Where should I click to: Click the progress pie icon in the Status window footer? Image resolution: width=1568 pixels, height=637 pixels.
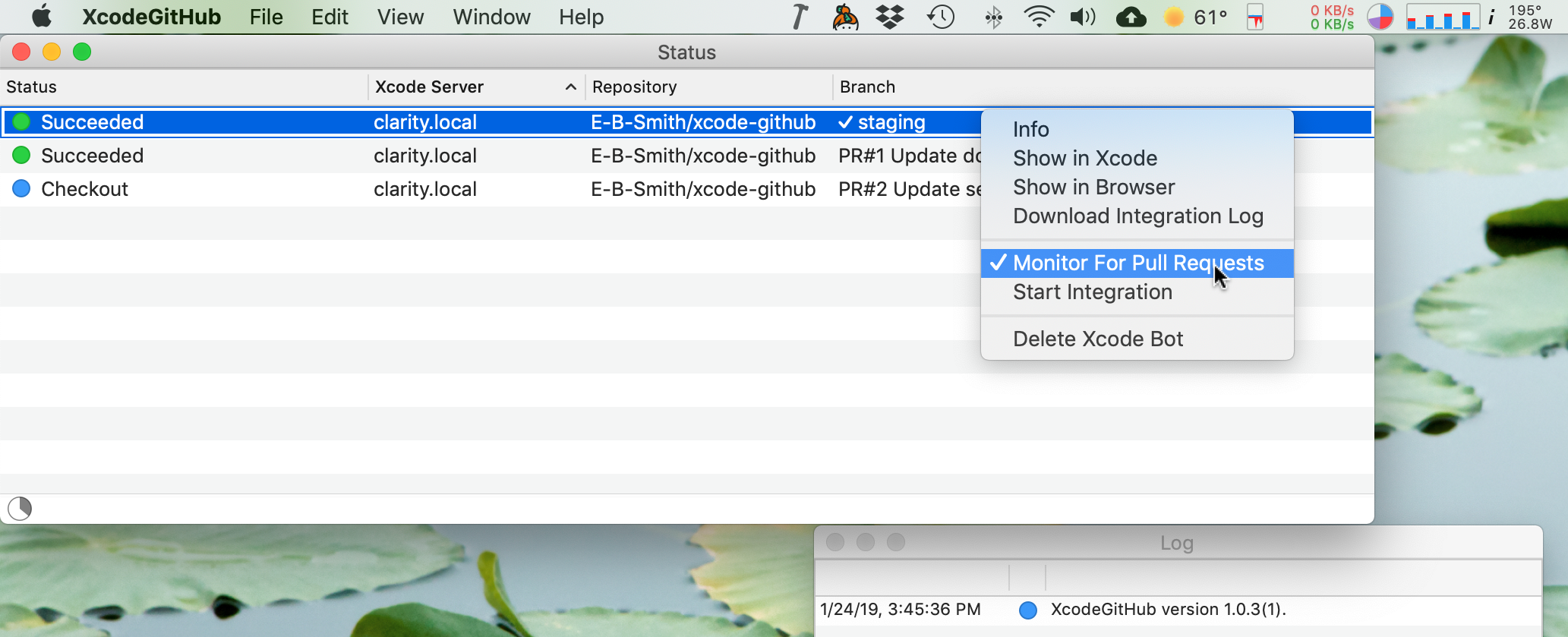tap(20, 508)
